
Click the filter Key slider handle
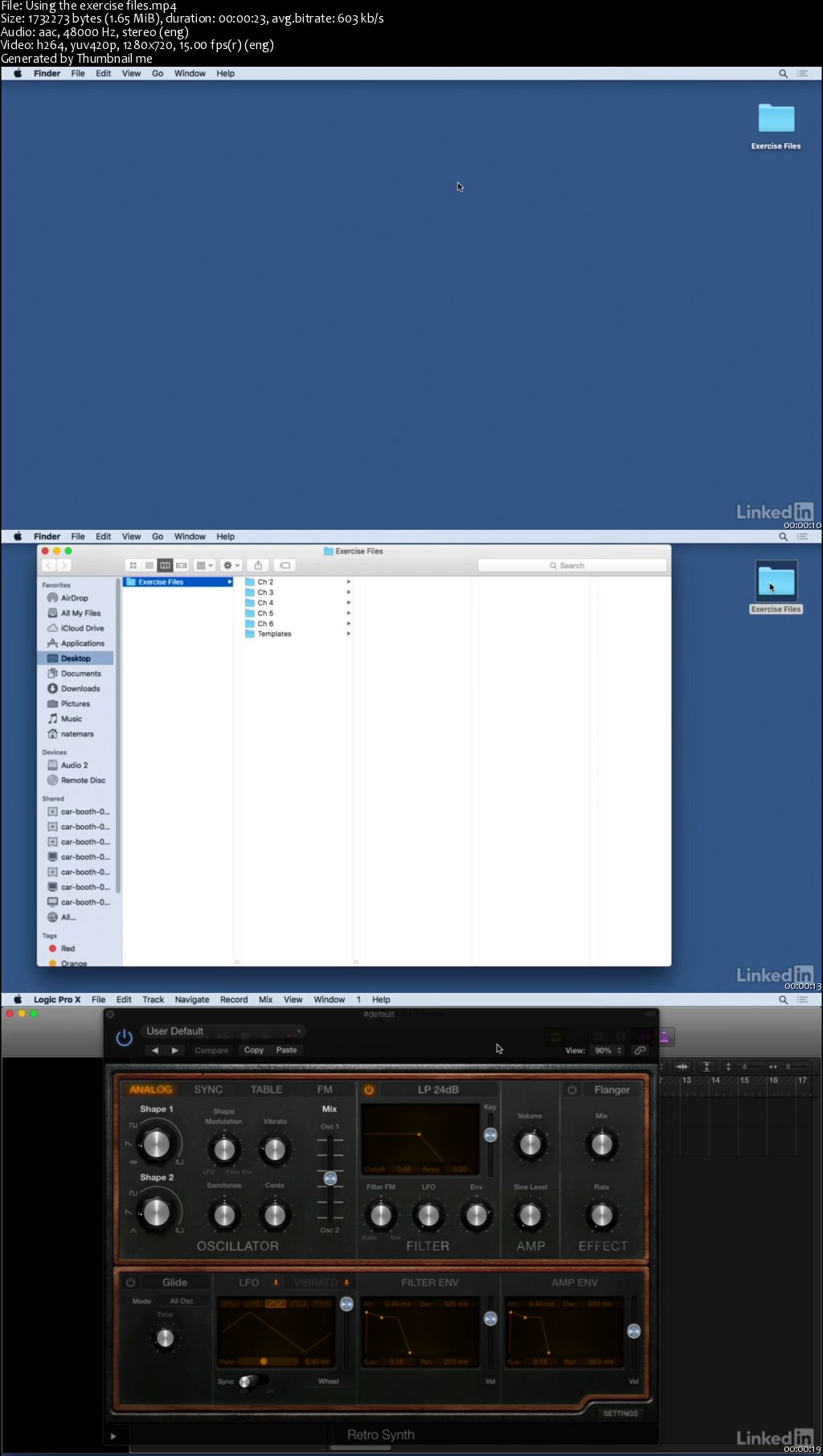tap(490, 1135)
